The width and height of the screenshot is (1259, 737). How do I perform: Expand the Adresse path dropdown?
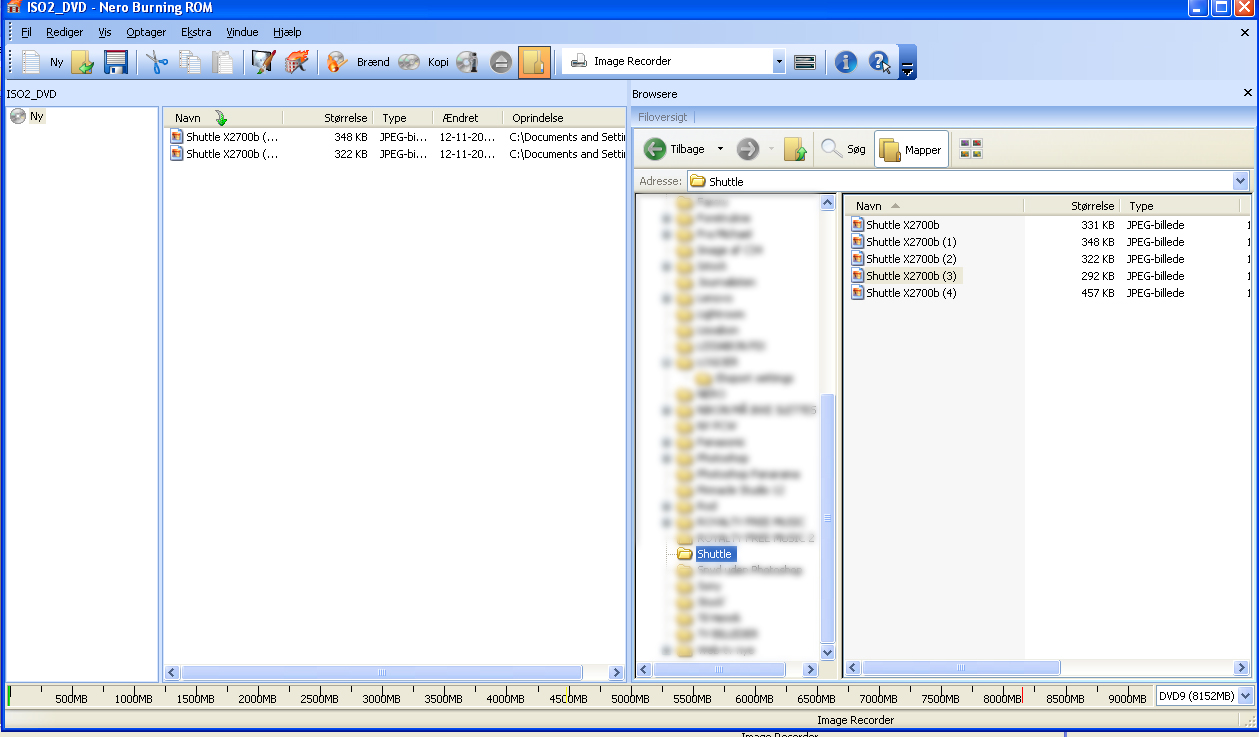point(1241,181)
